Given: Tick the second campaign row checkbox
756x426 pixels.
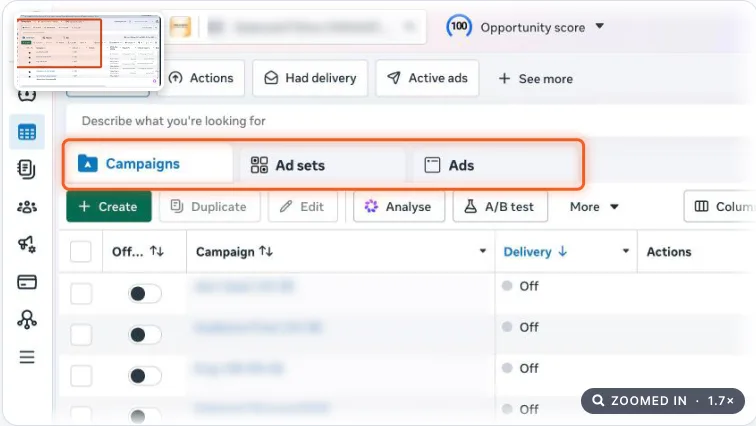Looking at the screenshot, I should click(x=81, y=334).
